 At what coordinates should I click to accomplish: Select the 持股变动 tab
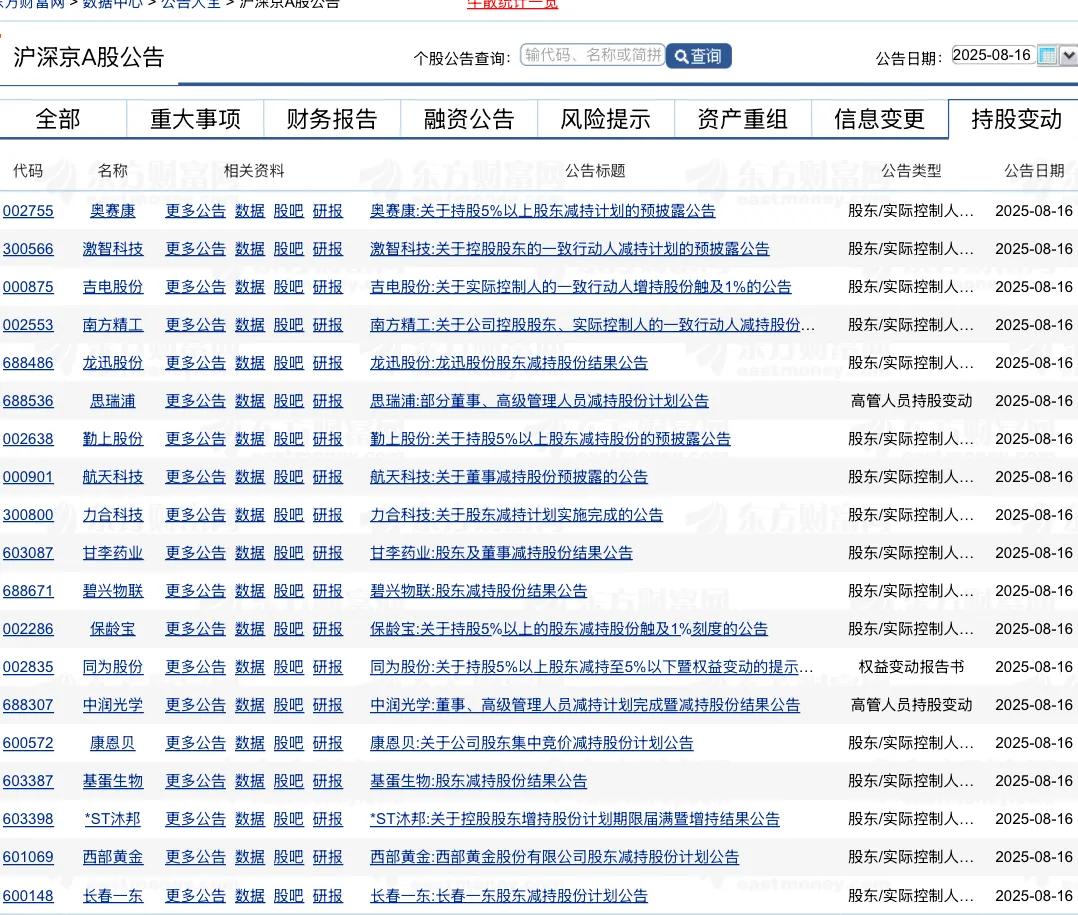(x=1016, y=119)
